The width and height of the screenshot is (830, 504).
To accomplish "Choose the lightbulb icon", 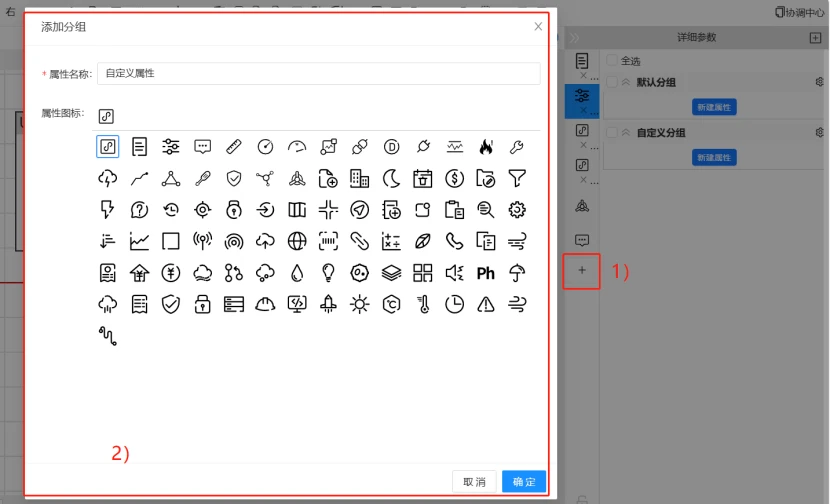I will (x=328, y=273).
